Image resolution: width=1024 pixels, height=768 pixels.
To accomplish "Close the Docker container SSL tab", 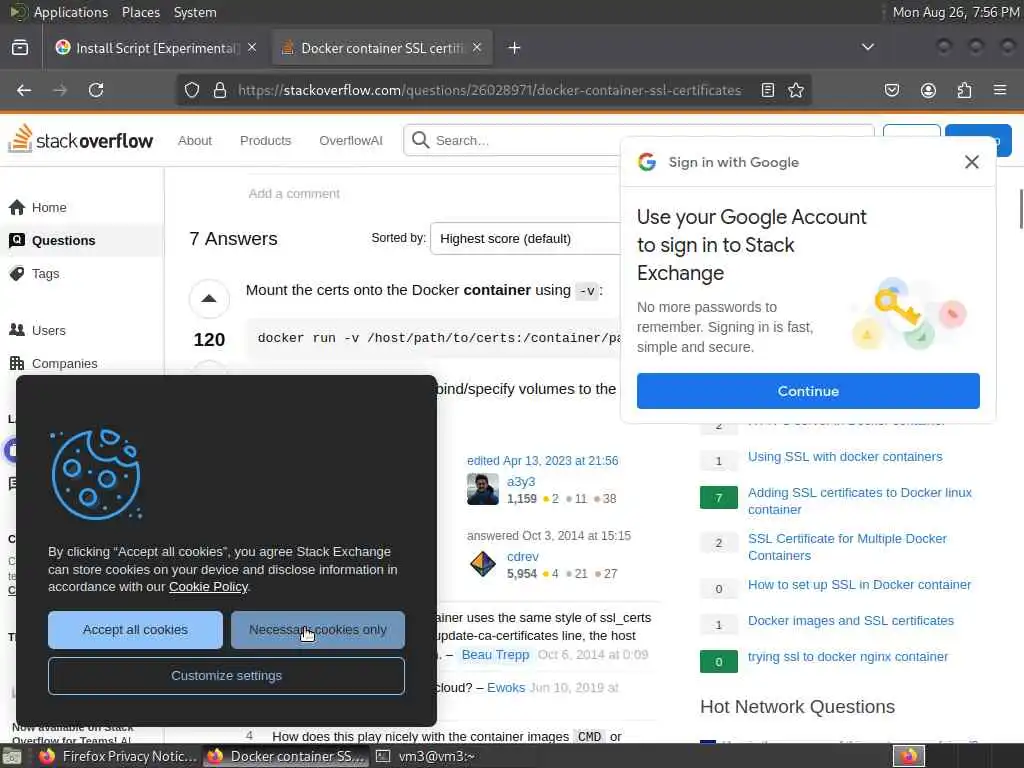I will pos(477,48).
